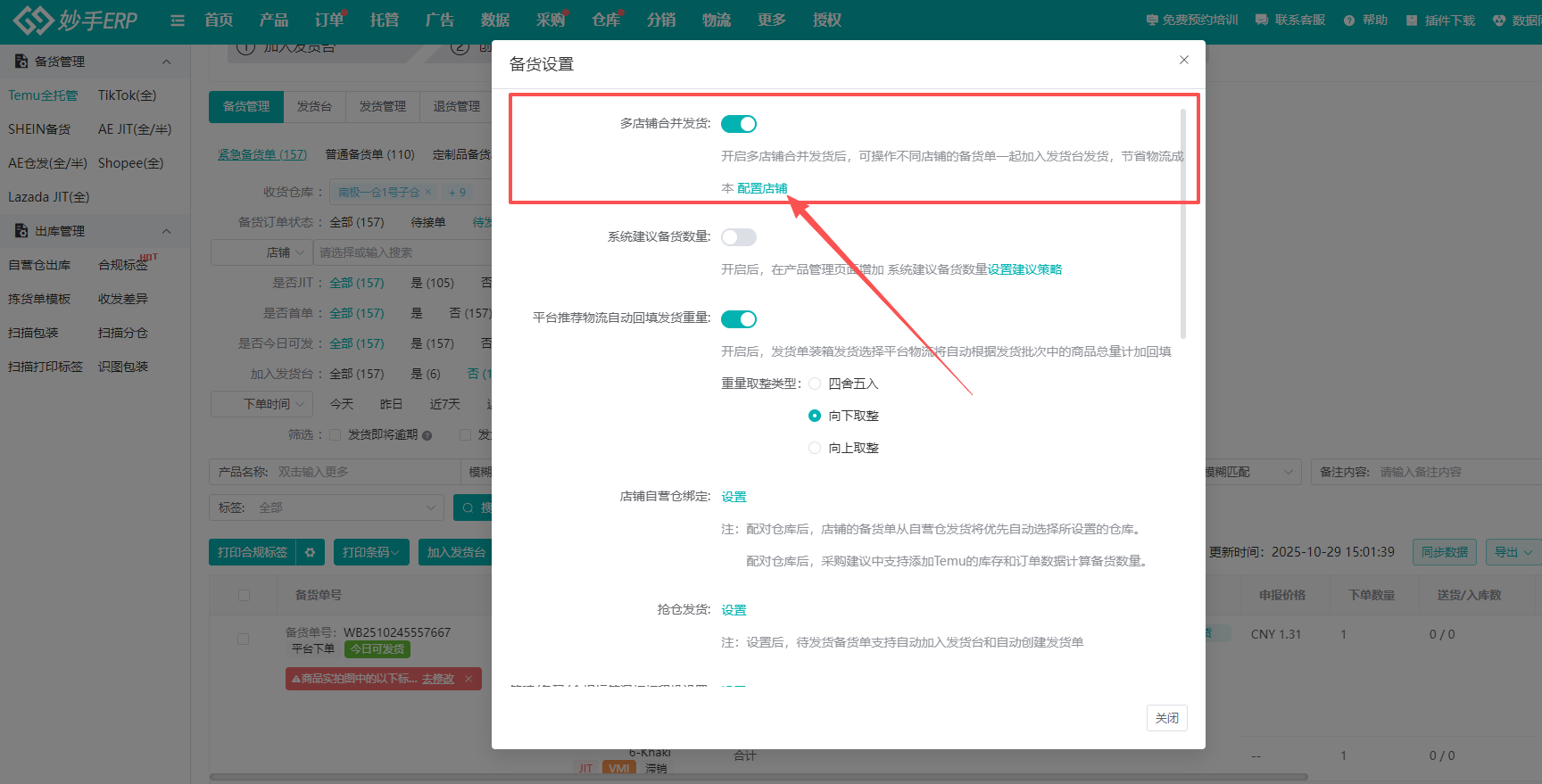Click the help icon next to 发货即将逾期
Image resolution: width=1542 pixels, height=784 pixels.
point(427,435)
